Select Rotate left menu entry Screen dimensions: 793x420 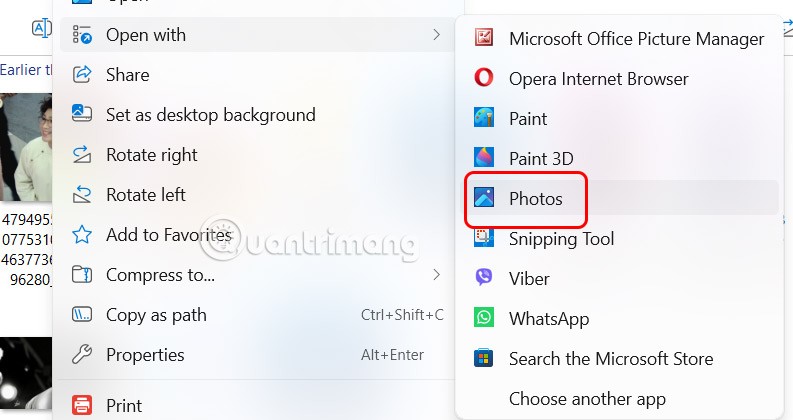(x=145, y=195)
